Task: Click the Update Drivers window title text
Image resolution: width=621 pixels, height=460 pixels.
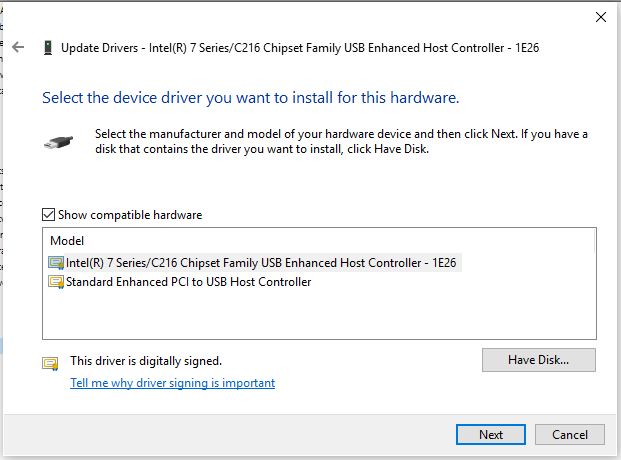Action: click(300, 48)
